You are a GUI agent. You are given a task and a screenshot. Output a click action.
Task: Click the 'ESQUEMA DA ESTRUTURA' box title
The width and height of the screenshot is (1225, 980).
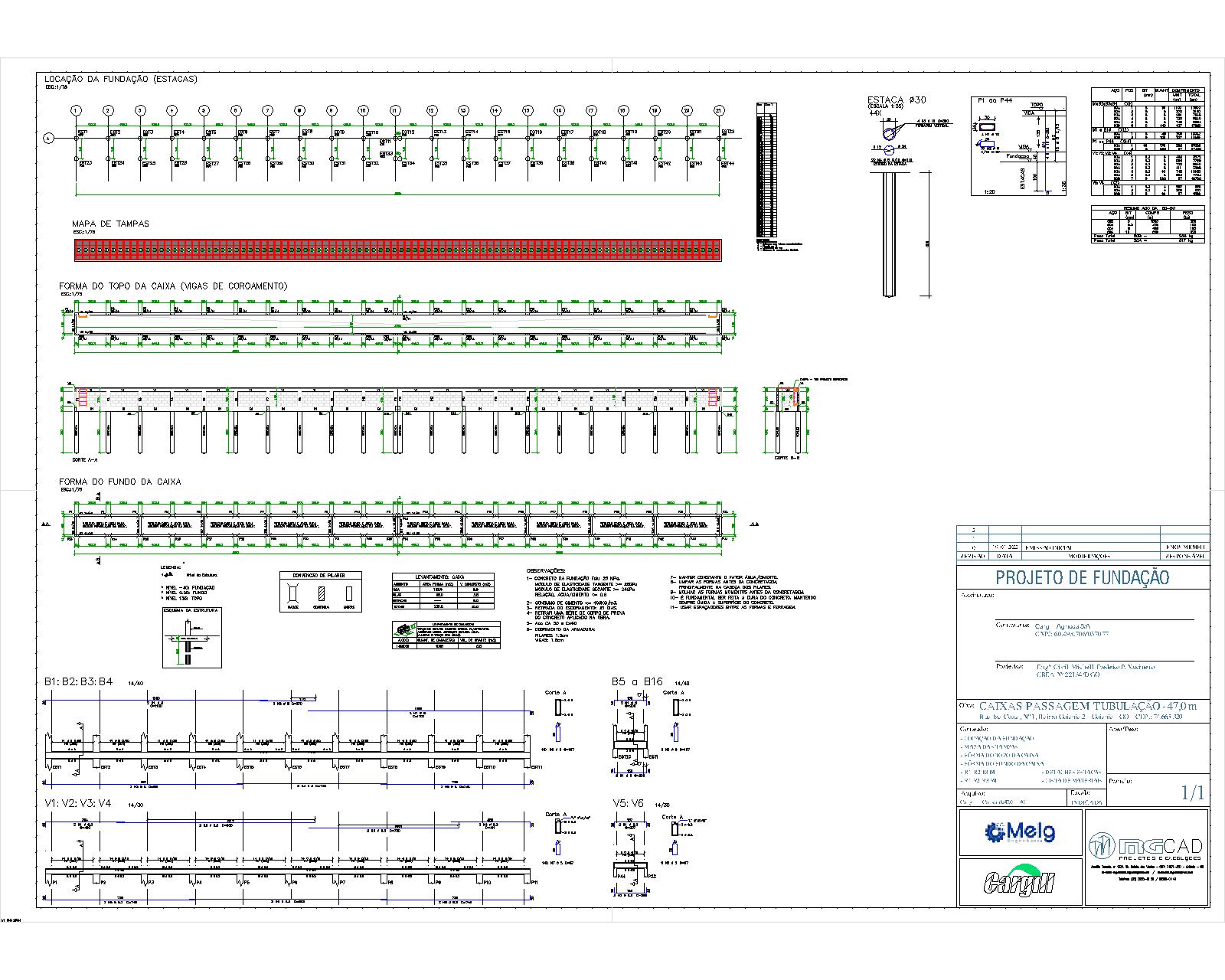click(x=191, y=610)
